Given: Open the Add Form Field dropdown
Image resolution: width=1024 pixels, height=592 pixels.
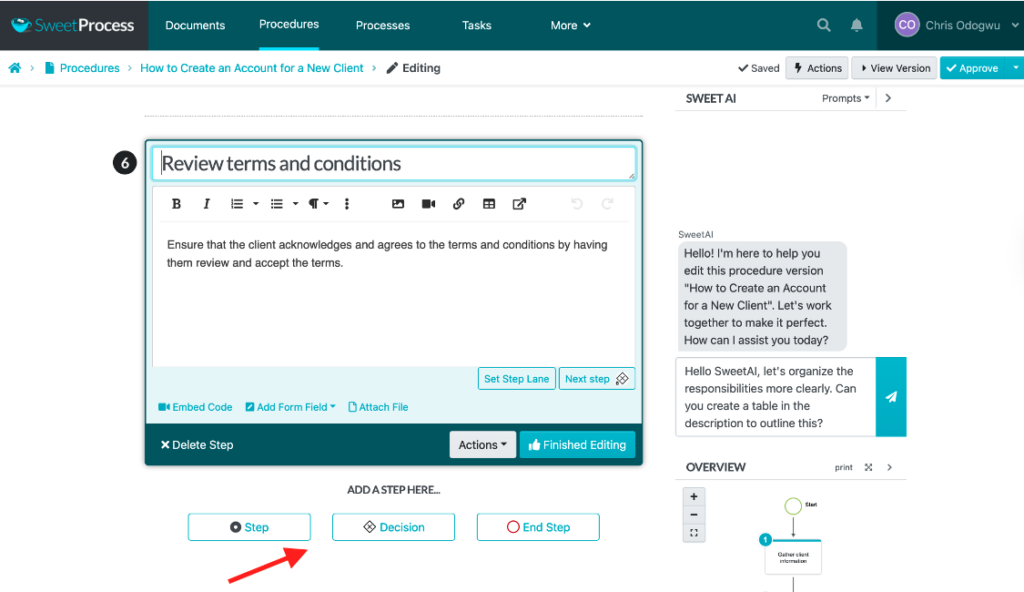Looking at the screenshot, I should 291,407.
